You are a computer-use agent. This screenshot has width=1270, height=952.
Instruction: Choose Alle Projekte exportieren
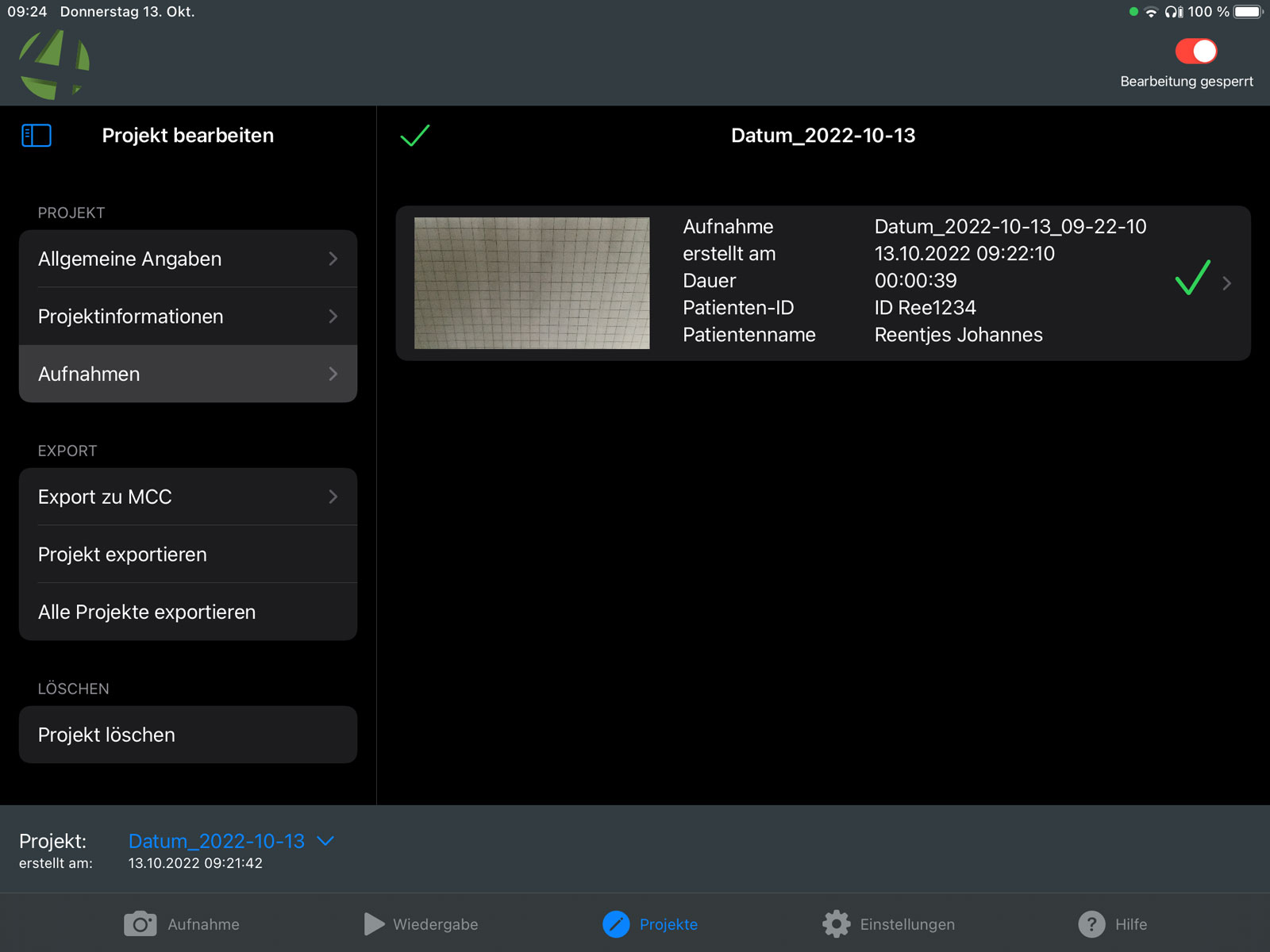pyautogui.click(x=188, y=612)
